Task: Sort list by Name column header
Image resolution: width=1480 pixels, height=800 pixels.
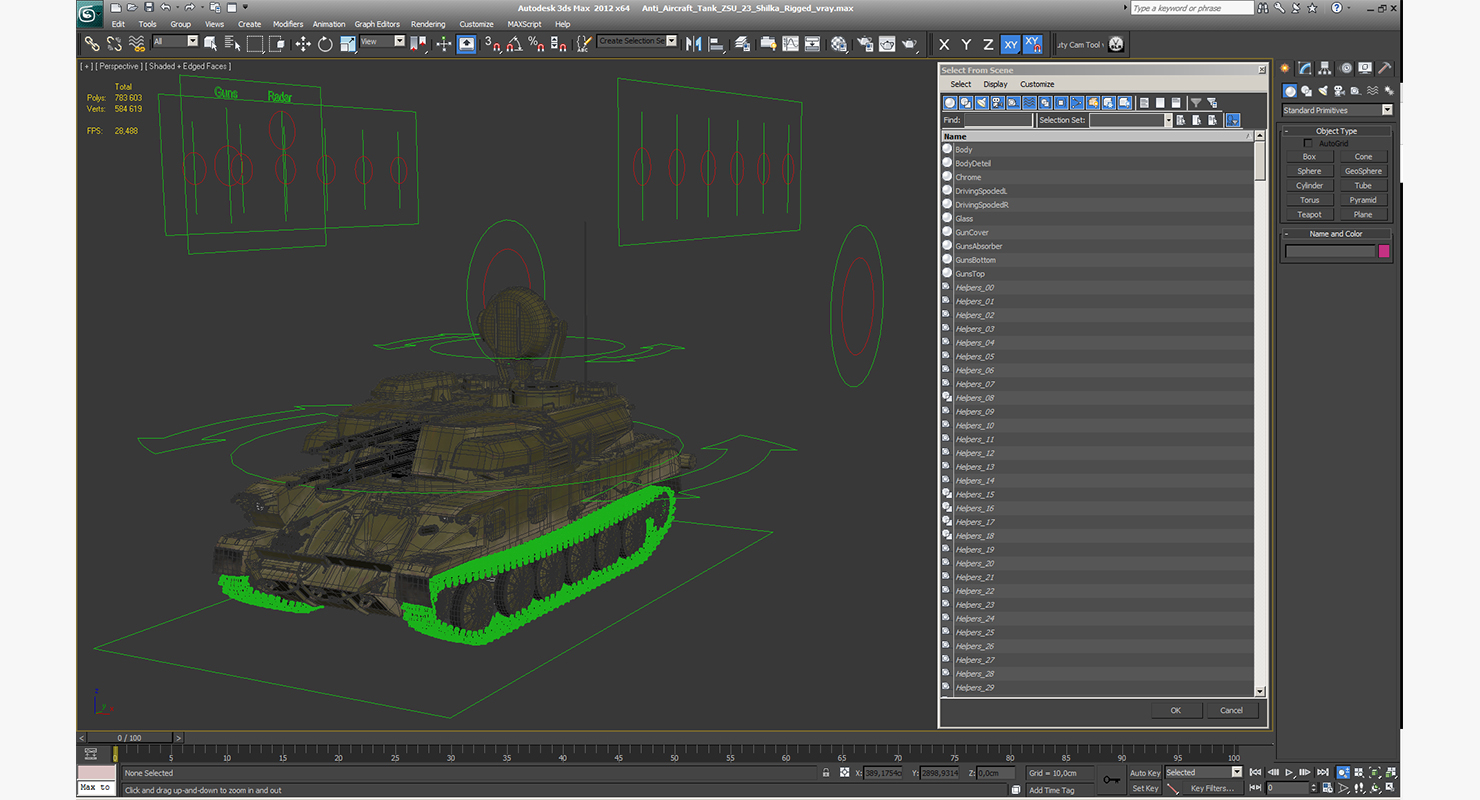Action: pos(1097,136)
